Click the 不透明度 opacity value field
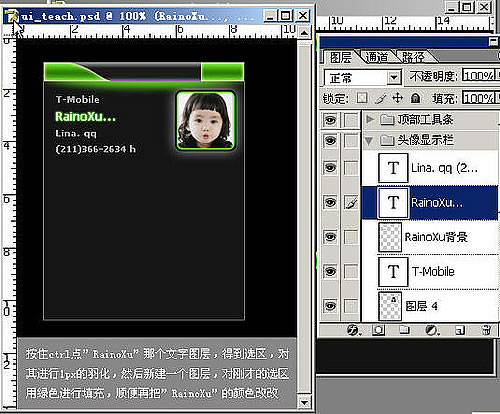The width and height of the screenshot is (500, 414). click(479, 76)
